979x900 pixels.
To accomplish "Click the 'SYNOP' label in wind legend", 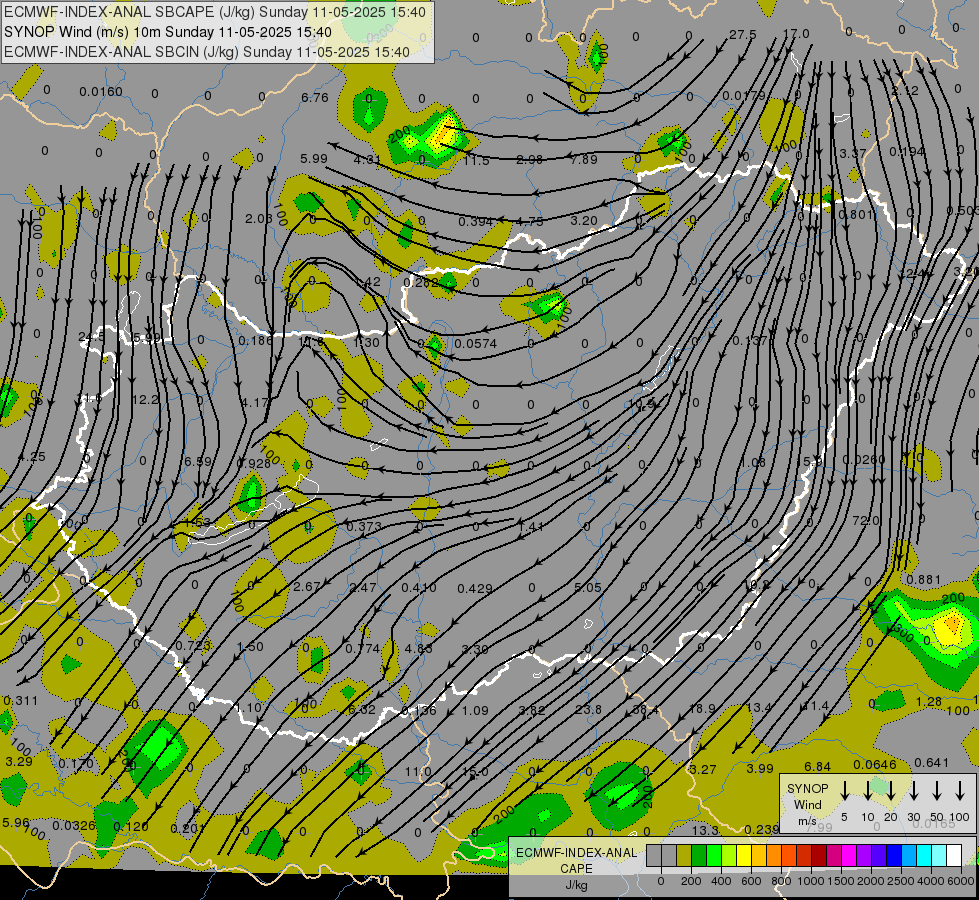I will click(x=808, y=789).
